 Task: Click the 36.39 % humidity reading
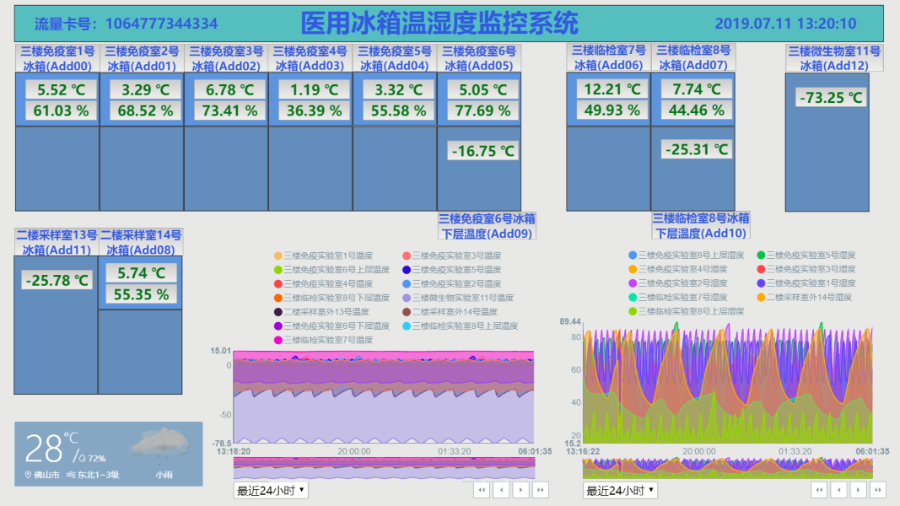tap(314, 110)
